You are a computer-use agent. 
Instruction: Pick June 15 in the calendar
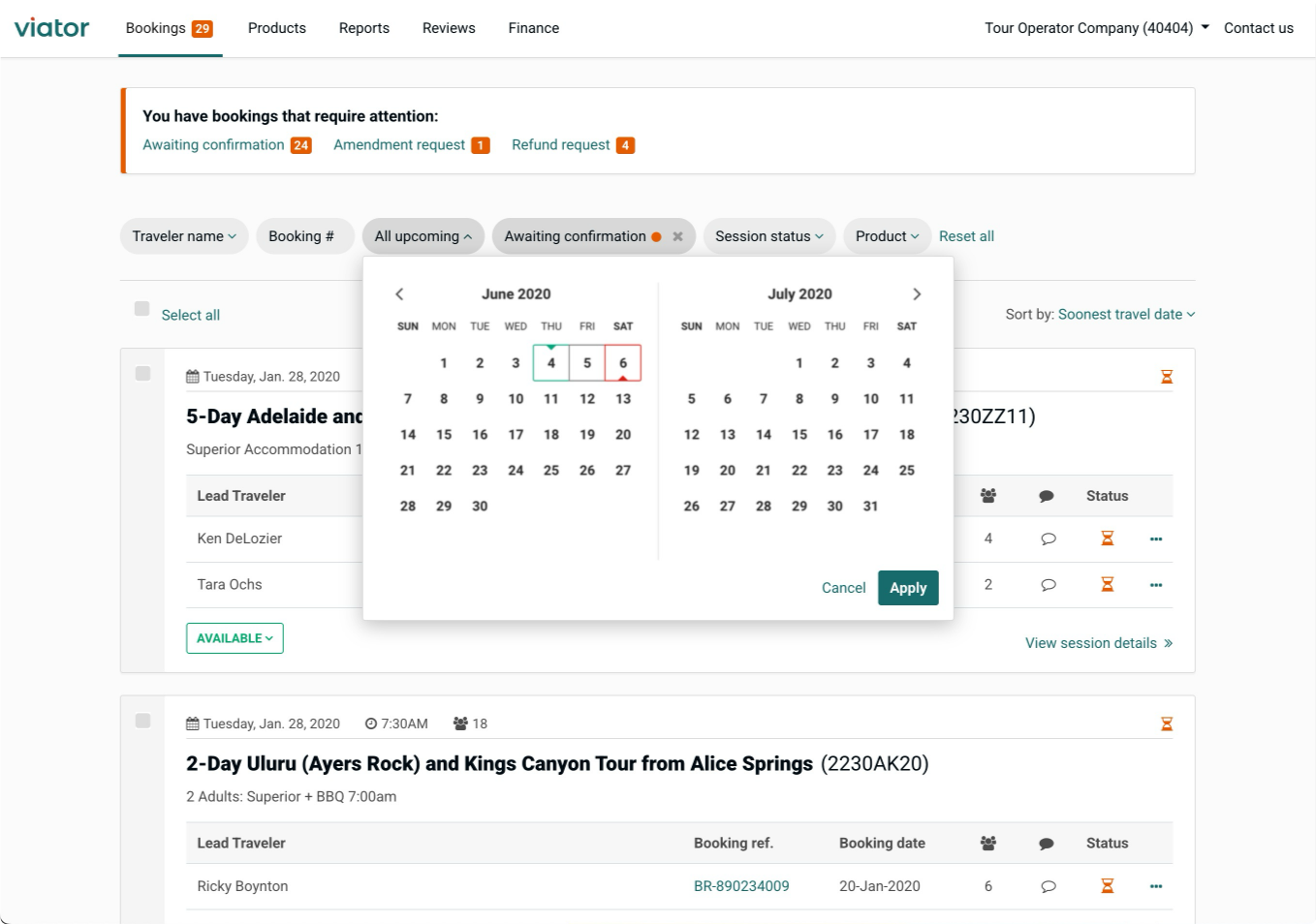(x=444, y=435)
